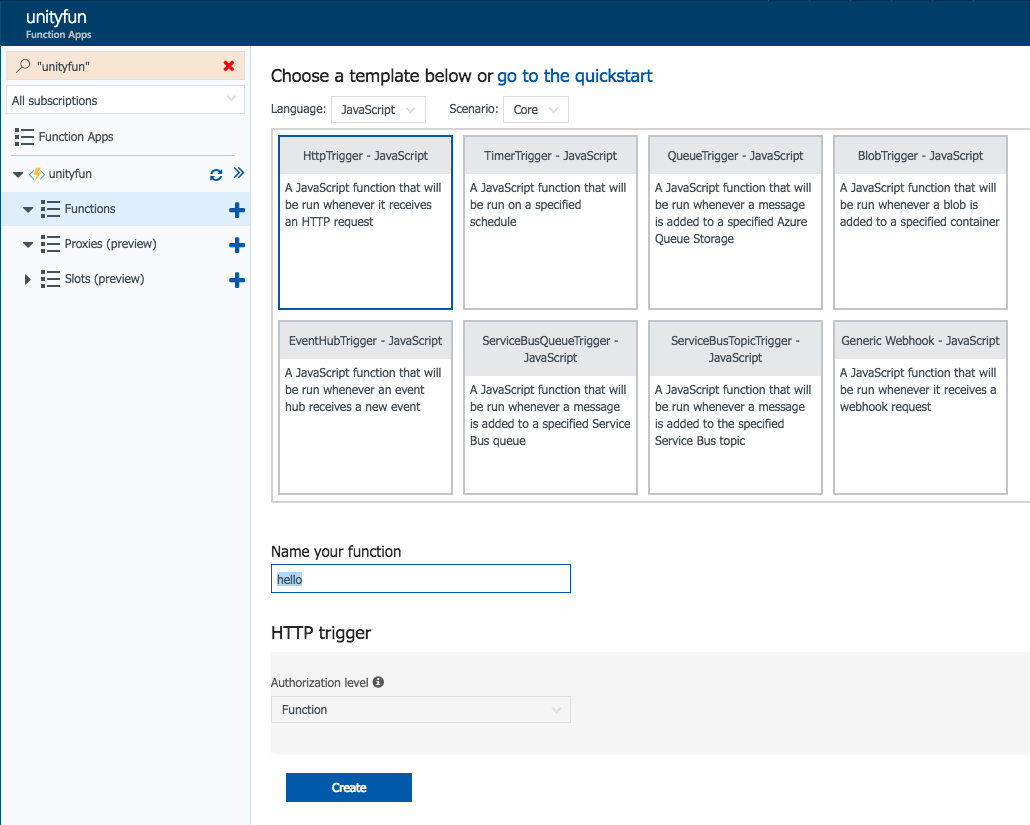Refresh the unityfun function app

point(216,174)
